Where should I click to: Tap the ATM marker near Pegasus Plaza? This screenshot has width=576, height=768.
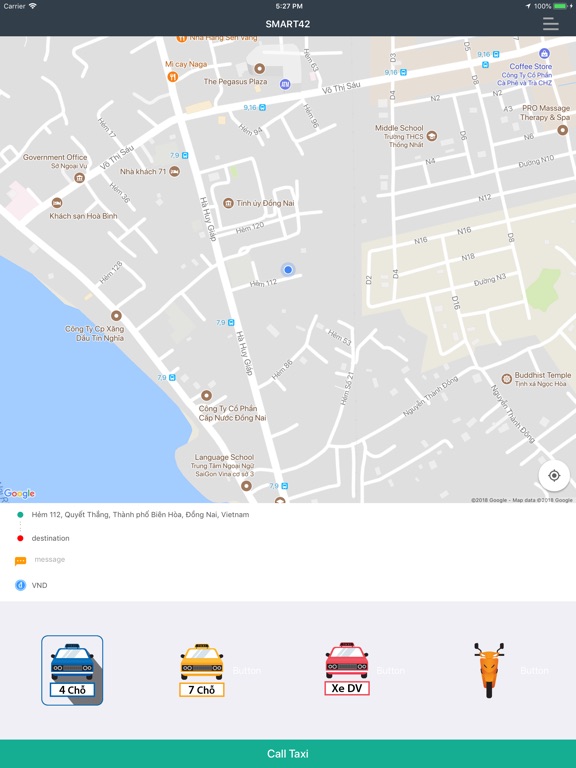285,84
